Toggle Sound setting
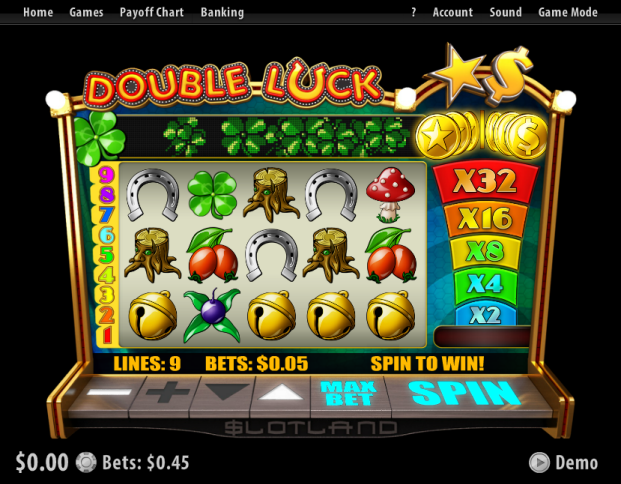Viewport: 621px width, 484px height. (x=505, y=12)
